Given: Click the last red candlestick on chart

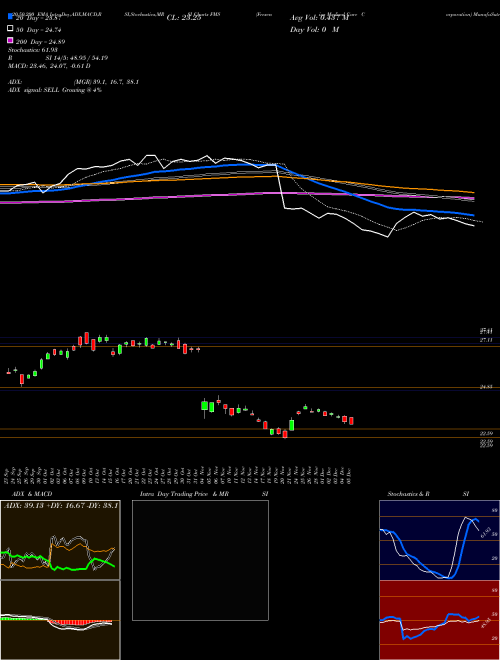Looking at the screenshot, I should click(351, 421).
